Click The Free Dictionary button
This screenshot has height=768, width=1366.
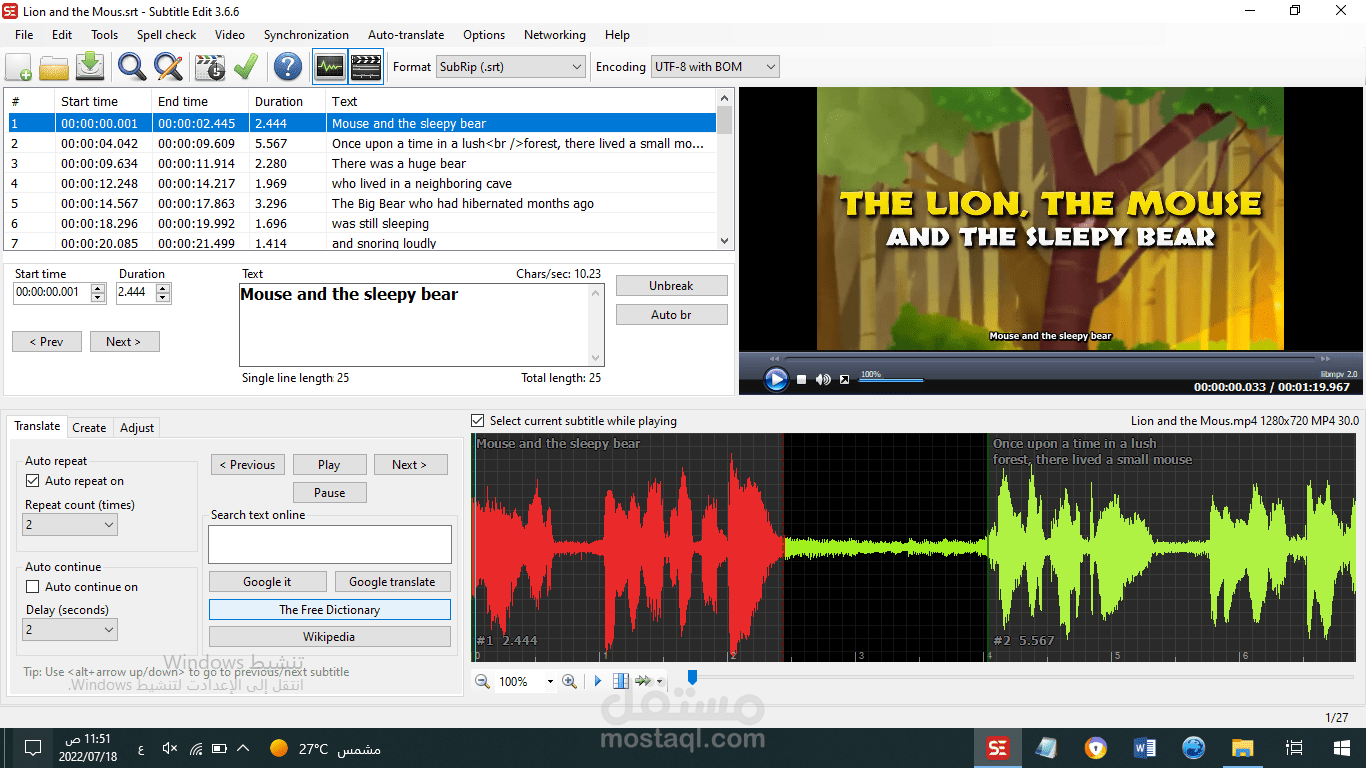330,609
